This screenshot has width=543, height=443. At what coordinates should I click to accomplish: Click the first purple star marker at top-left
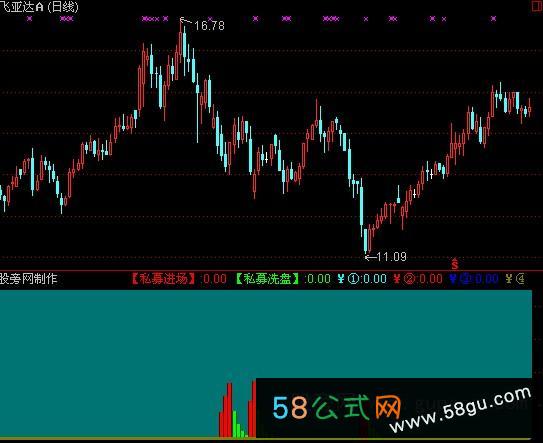point(29,19)
